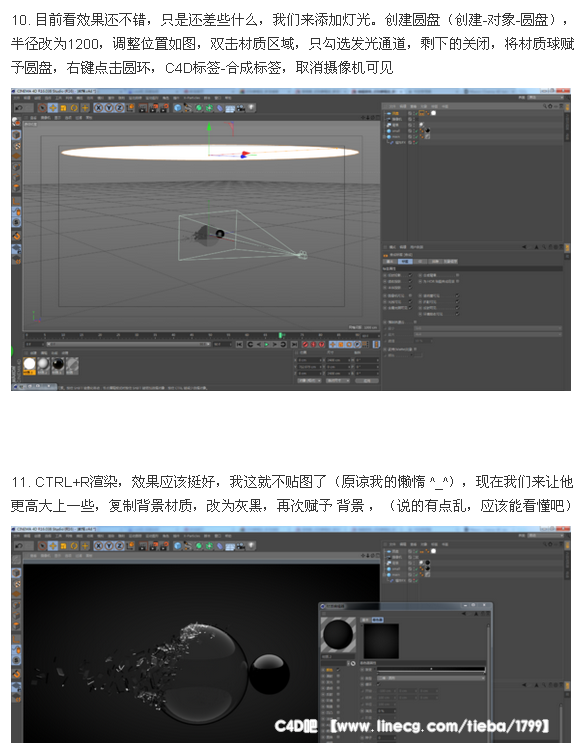Click the frame range slider bar in step 10
Image resolution: width=575 pixels, height=743 pixels.
click(x=128, y=344)
